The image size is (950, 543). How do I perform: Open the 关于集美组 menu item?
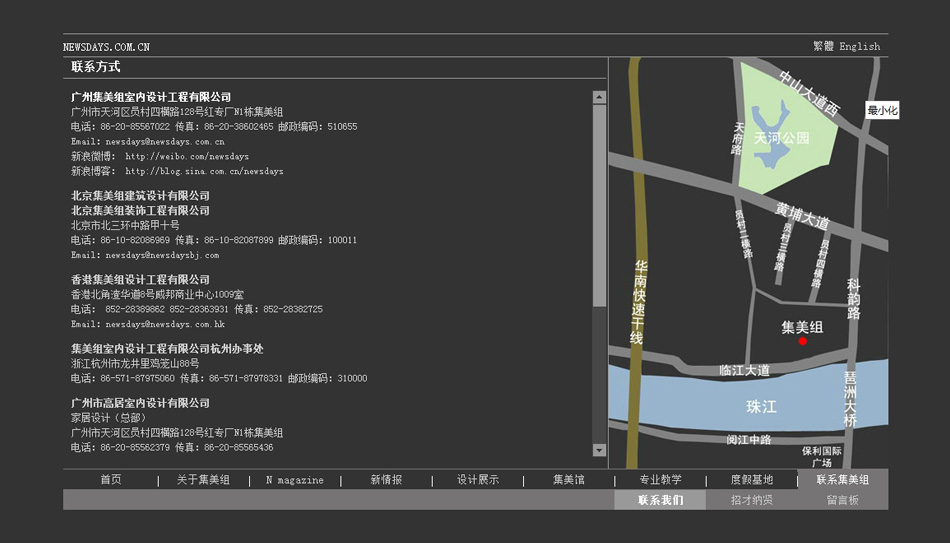click(203, 480)
